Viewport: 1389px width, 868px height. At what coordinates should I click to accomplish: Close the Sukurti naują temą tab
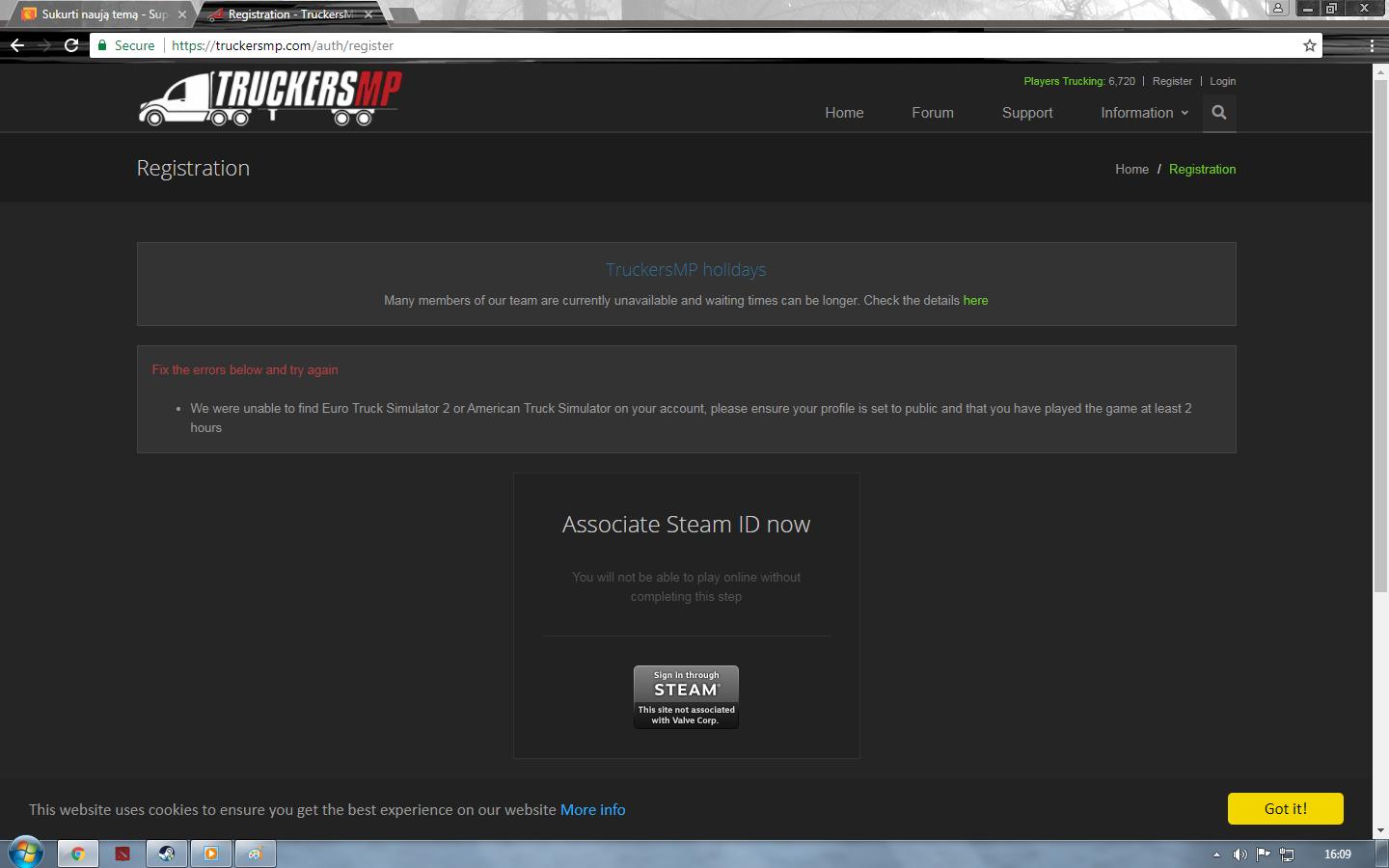pos(182,14)
